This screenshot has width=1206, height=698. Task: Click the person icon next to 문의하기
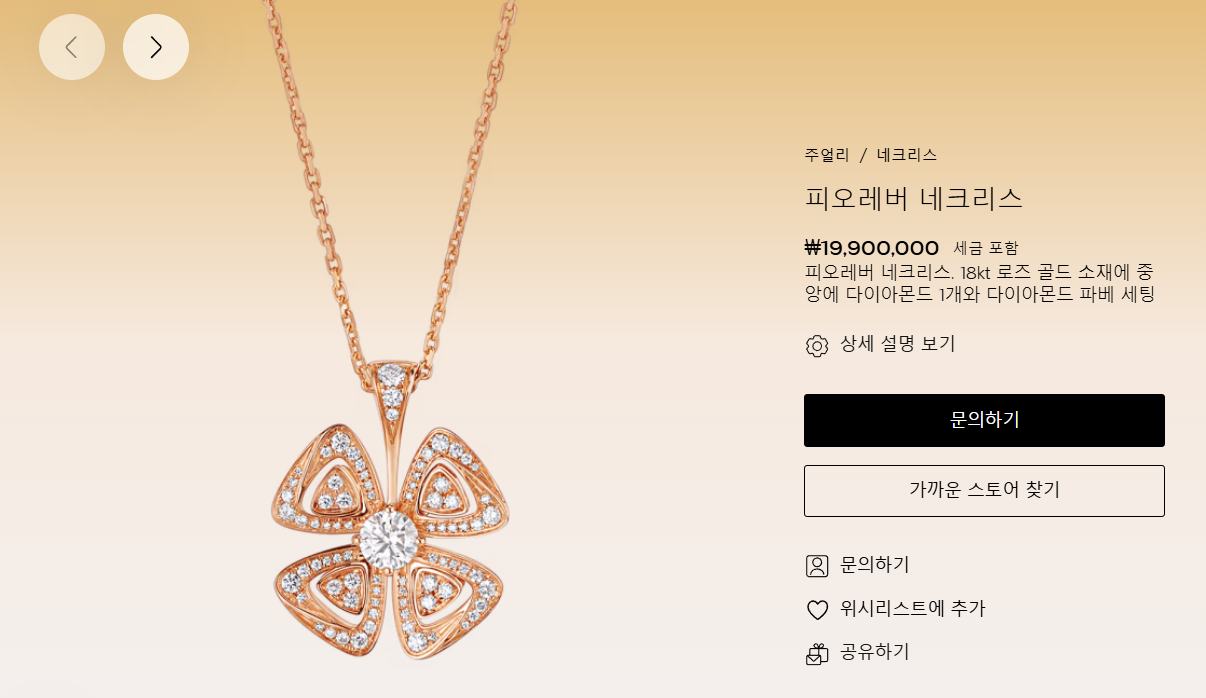[817, 566]
